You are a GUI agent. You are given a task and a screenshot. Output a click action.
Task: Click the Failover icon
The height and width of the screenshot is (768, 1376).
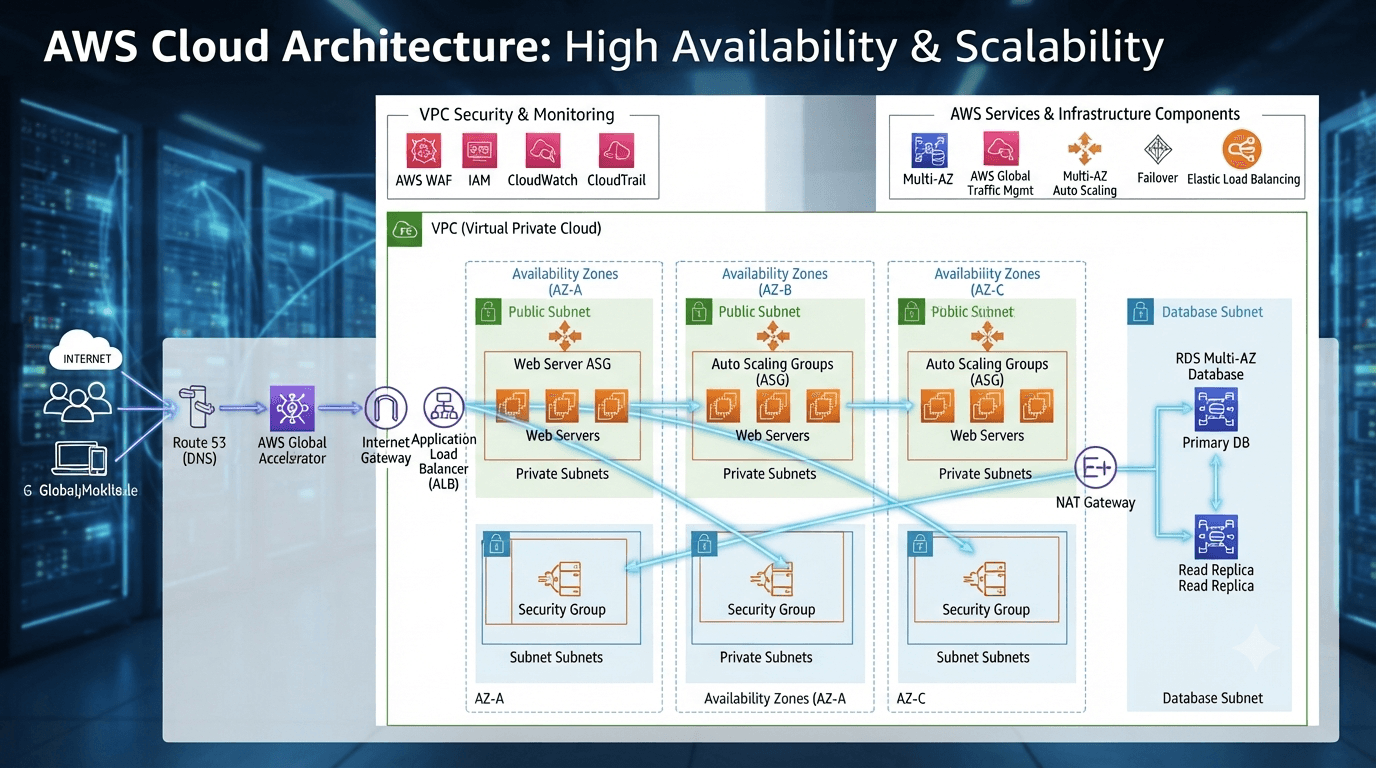click(1157, 151)
